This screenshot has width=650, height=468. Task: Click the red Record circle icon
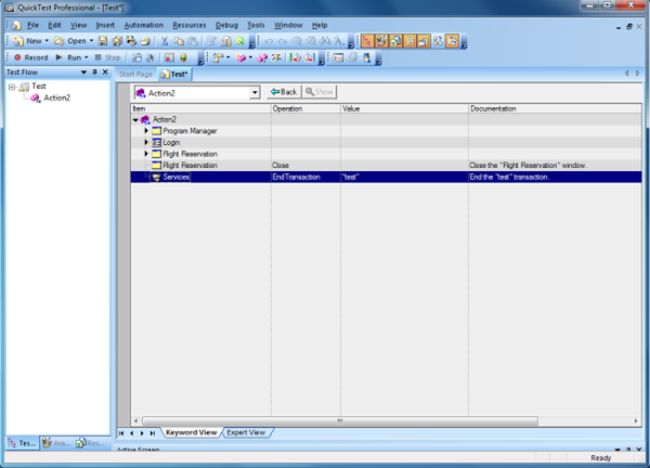tap(17, 58)
